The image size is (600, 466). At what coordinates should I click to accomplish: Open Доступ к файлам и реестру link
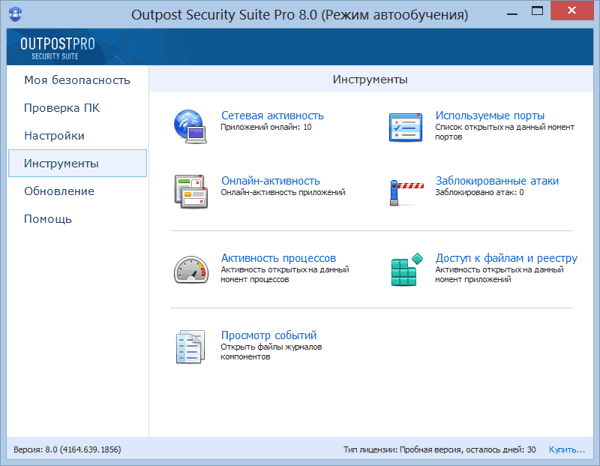coord(506,258)
